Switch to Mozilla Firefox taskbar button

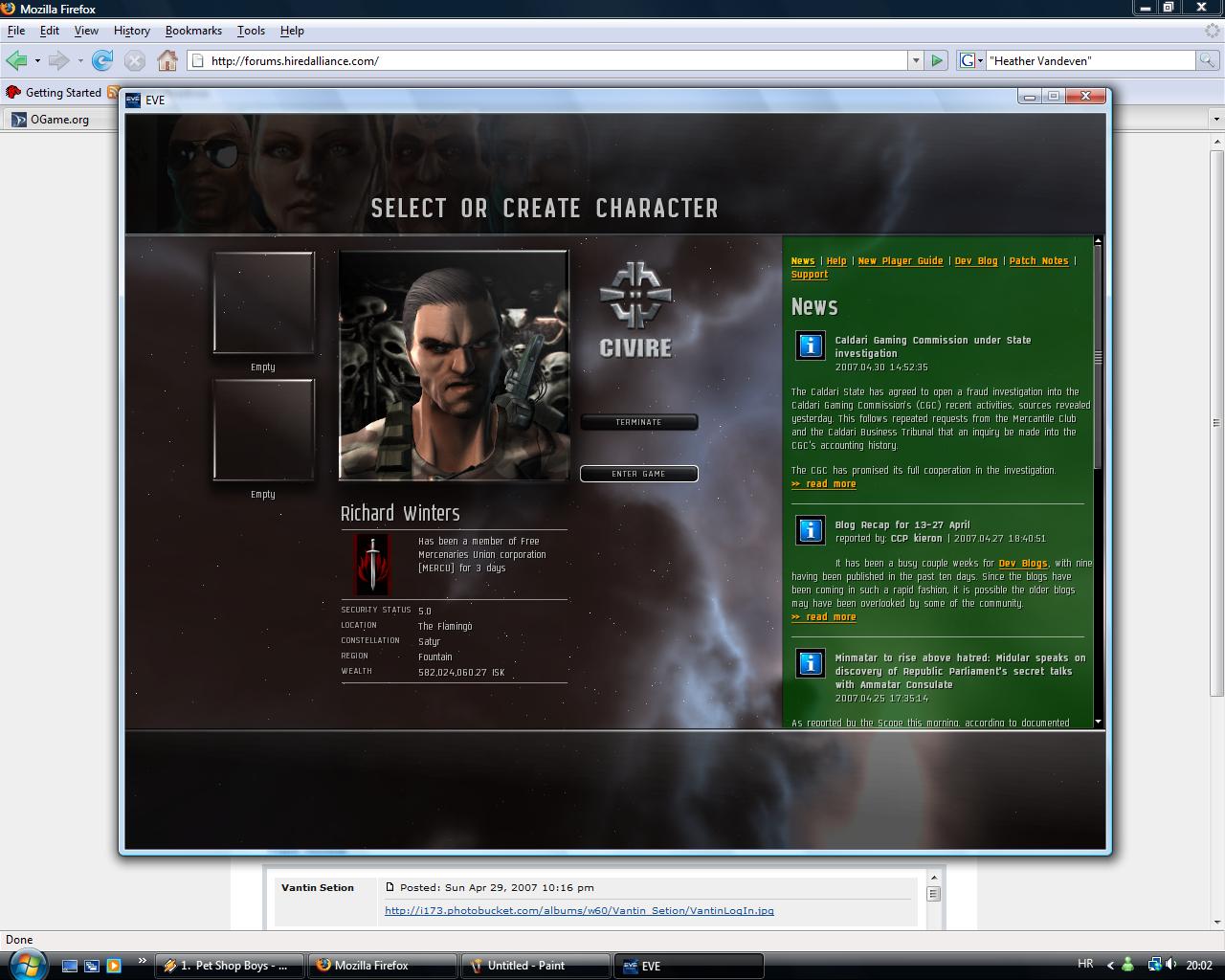click(385, 966)
